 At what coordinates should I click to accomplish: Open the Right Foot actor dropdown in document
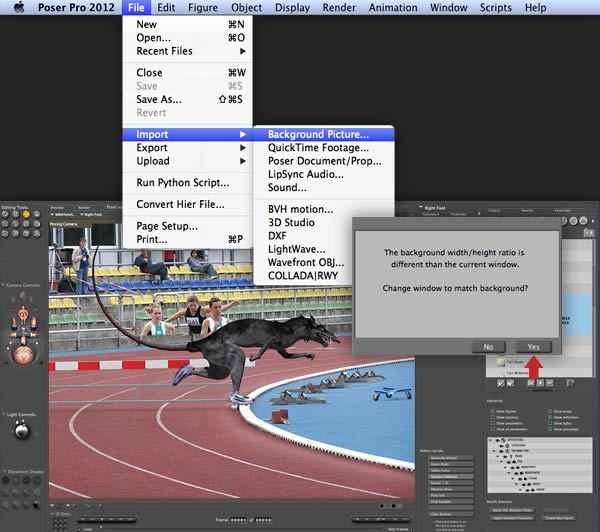point(91,215)
